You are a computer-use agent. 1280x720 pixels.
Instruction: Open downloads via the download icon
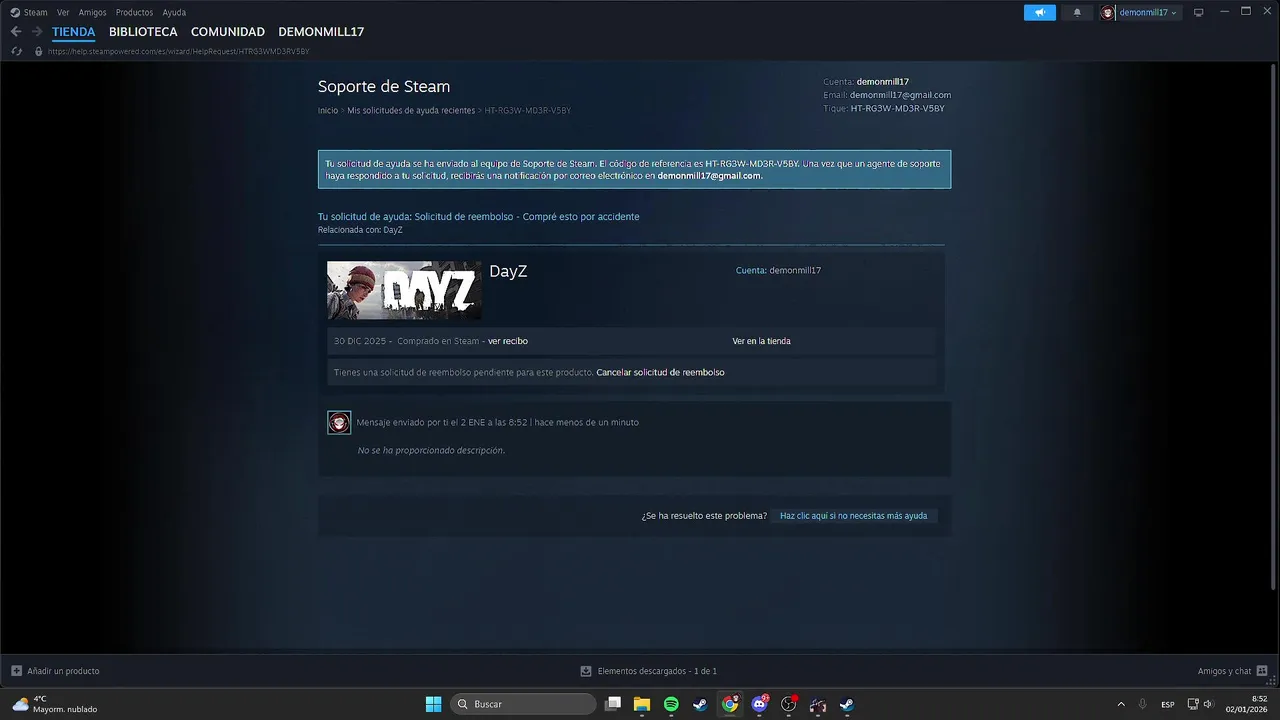(586, 671)
